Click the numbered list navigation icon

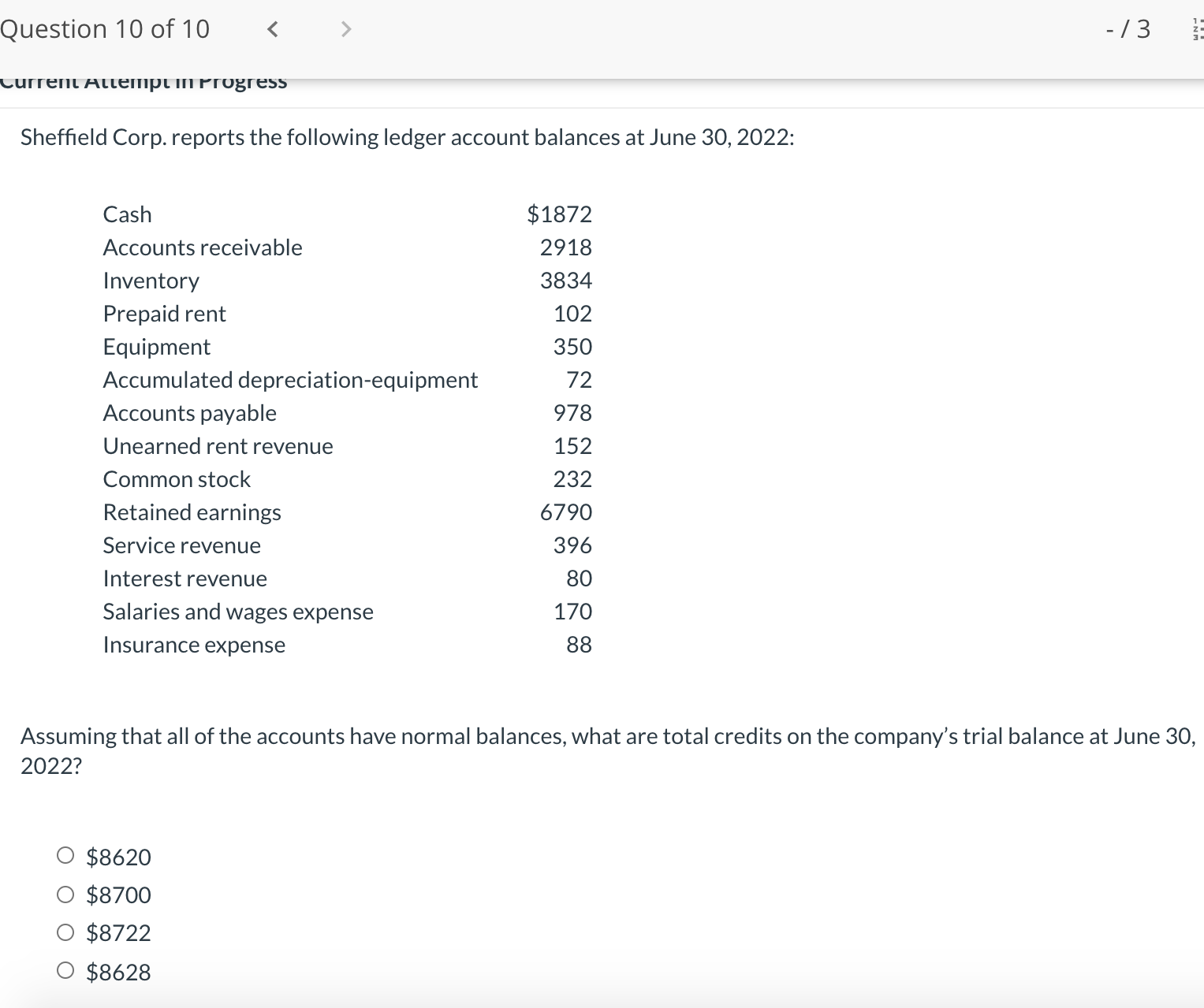click(x=1195, y=29)
